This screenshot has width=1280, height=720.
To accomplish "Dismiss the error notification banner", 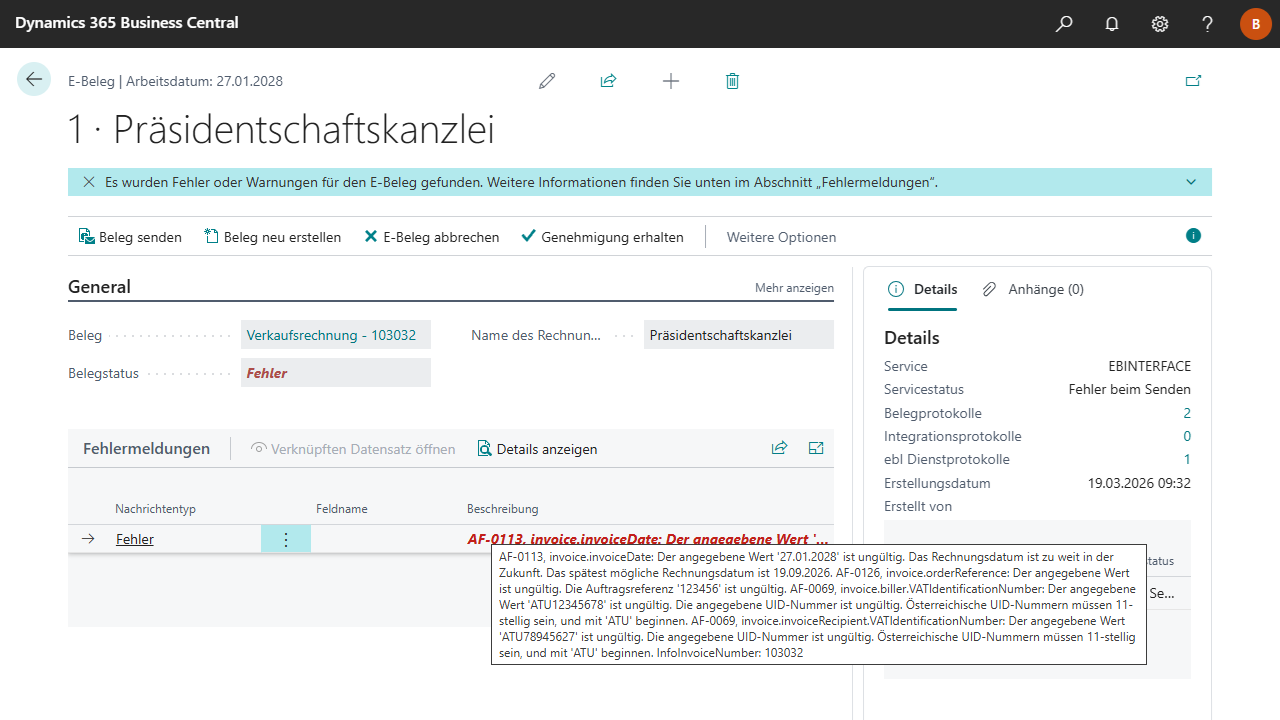I will coord(89,182).
